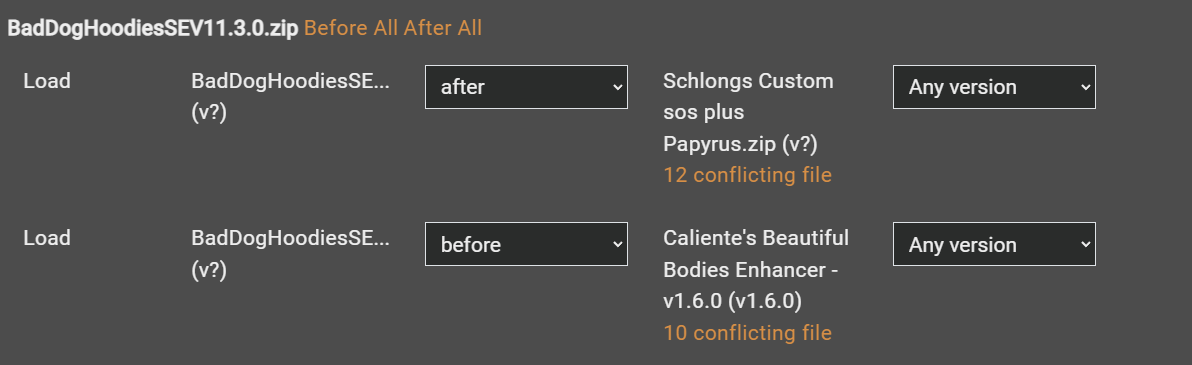Click the 'Load' label of the Schlongs rule
The height and width of the screenshot is (365, 1192).
pos(47,81)
